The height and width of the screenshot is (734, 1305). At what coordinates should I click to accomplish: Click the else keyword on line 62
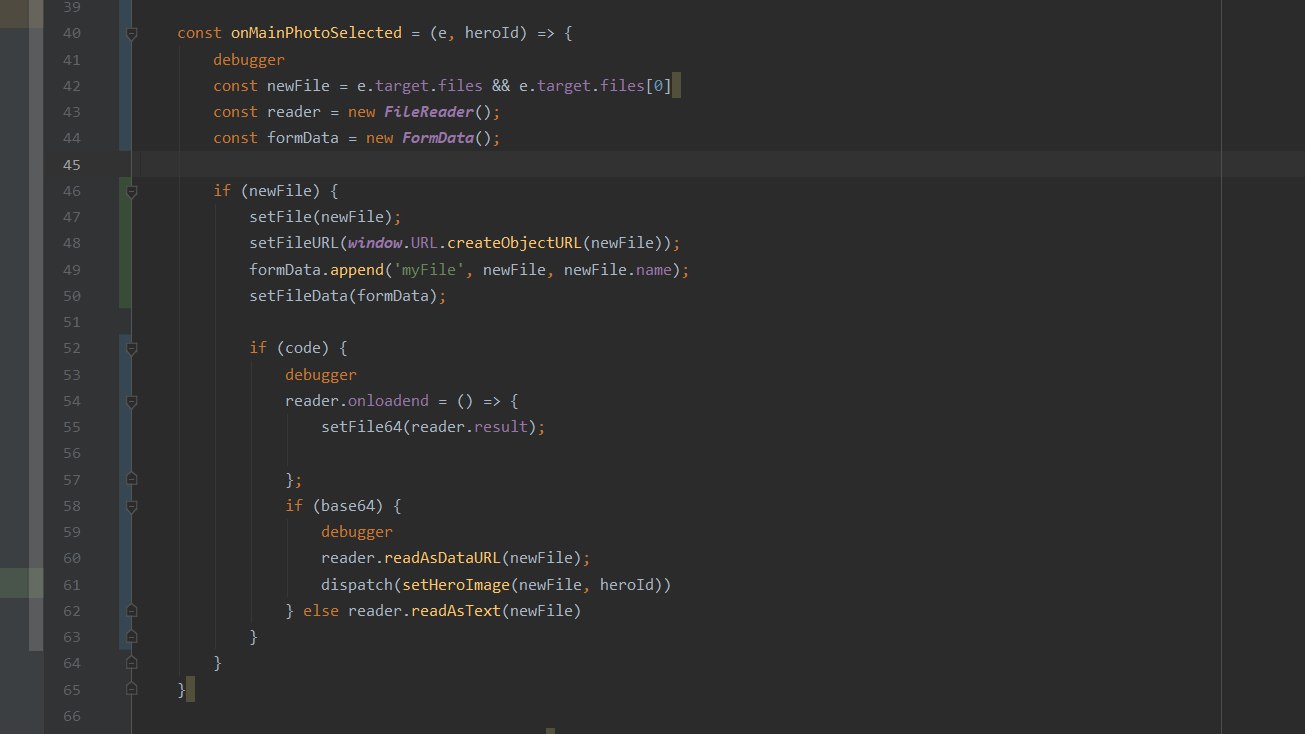[321, 610]
